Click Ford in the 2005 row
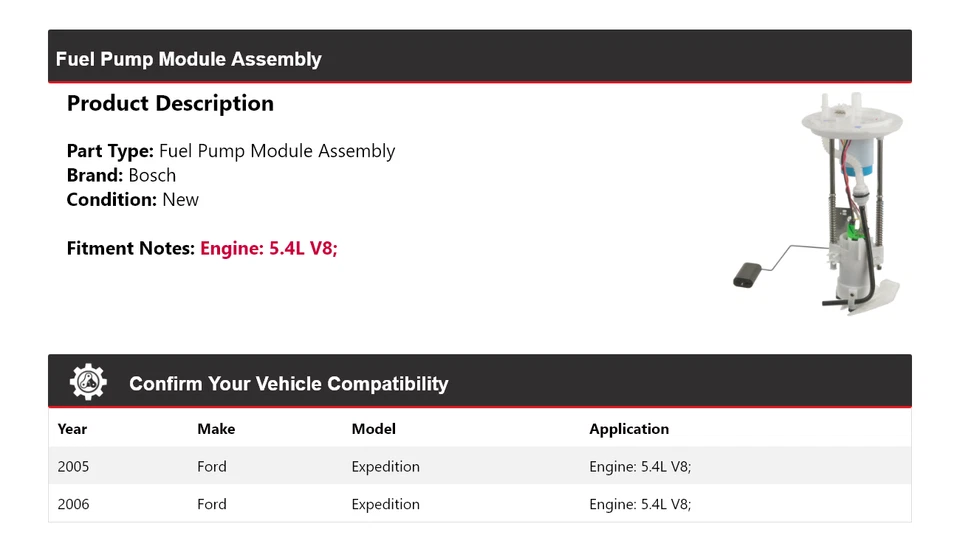 (x=212, y=467)
